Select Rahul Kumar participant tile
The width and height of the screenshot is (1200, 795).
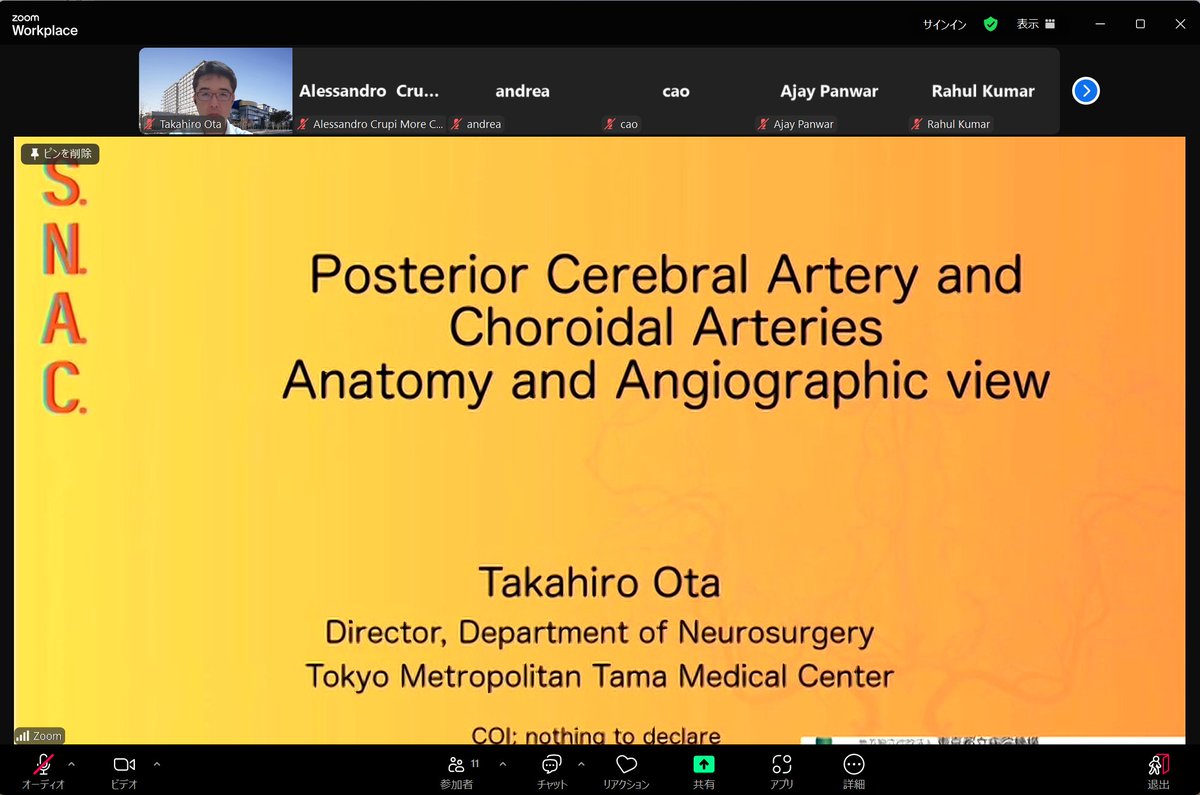tap(983, 91)
